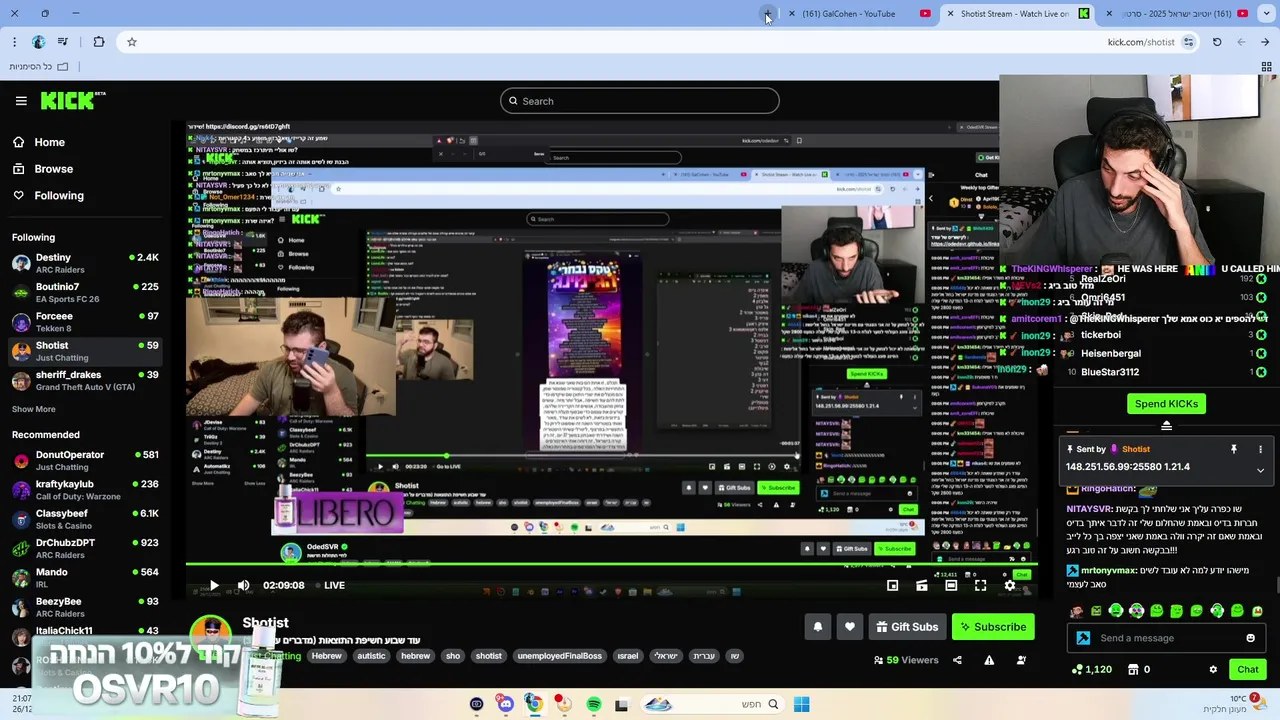
Task: Open chat settings gear
Action: pos(1213,670)
